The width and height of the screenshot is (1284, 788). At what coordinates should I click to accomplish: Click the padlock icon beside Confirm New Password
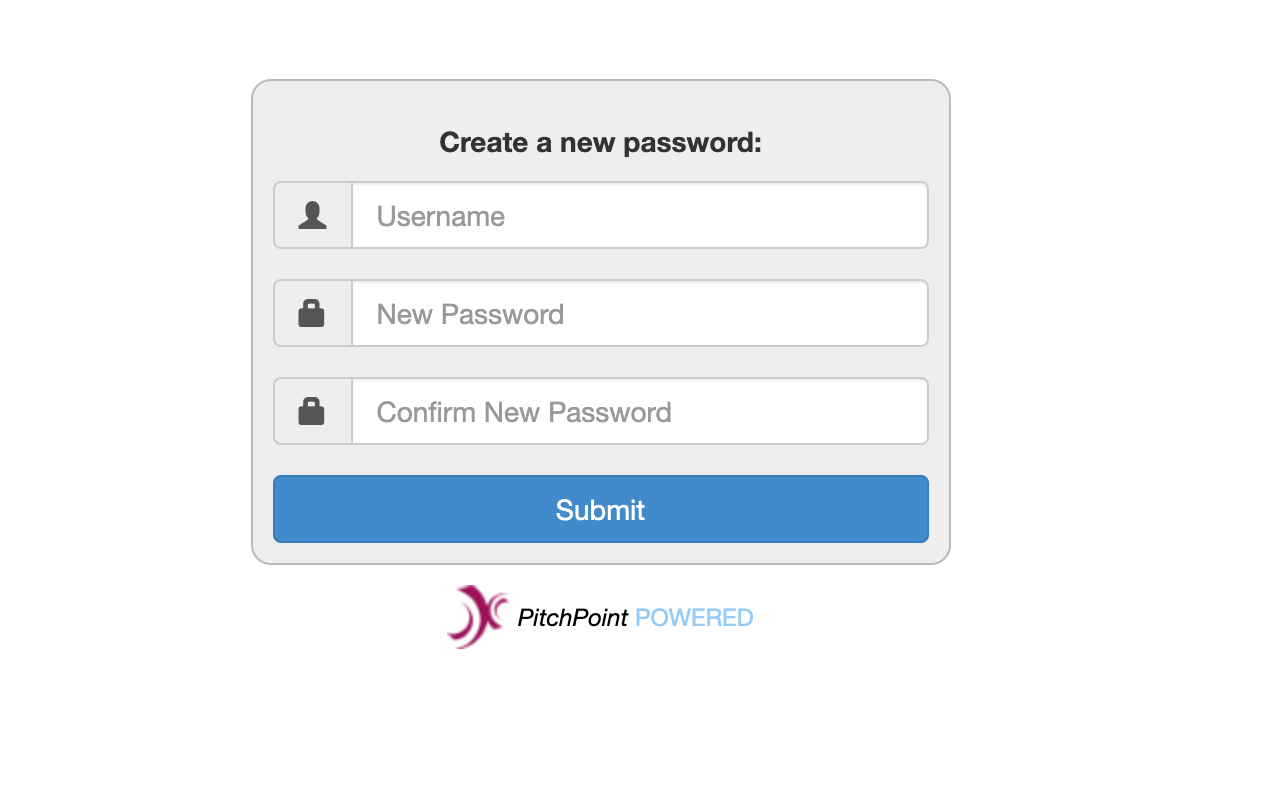pos(311,410)
